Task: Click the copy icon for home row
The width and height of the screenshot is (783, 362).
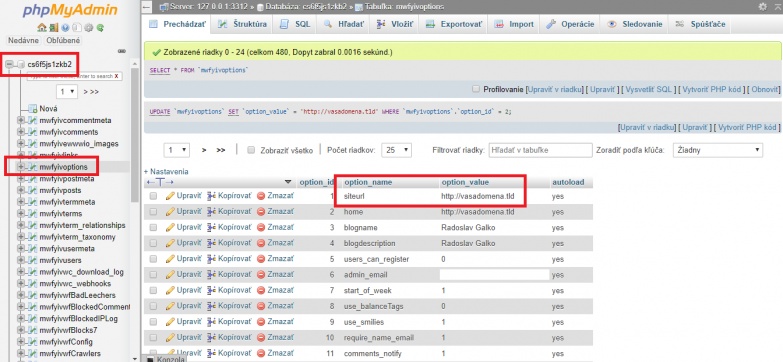Action: [212, 212]
